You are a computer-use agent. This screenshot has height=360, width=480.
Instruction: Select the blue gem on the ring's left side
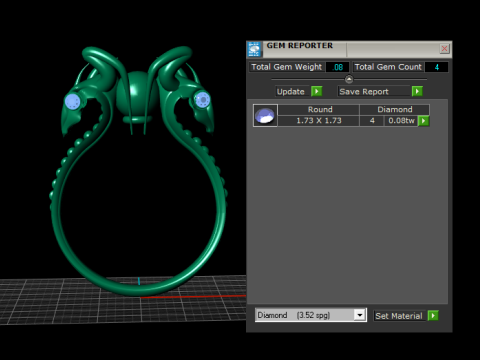(72, 101)
